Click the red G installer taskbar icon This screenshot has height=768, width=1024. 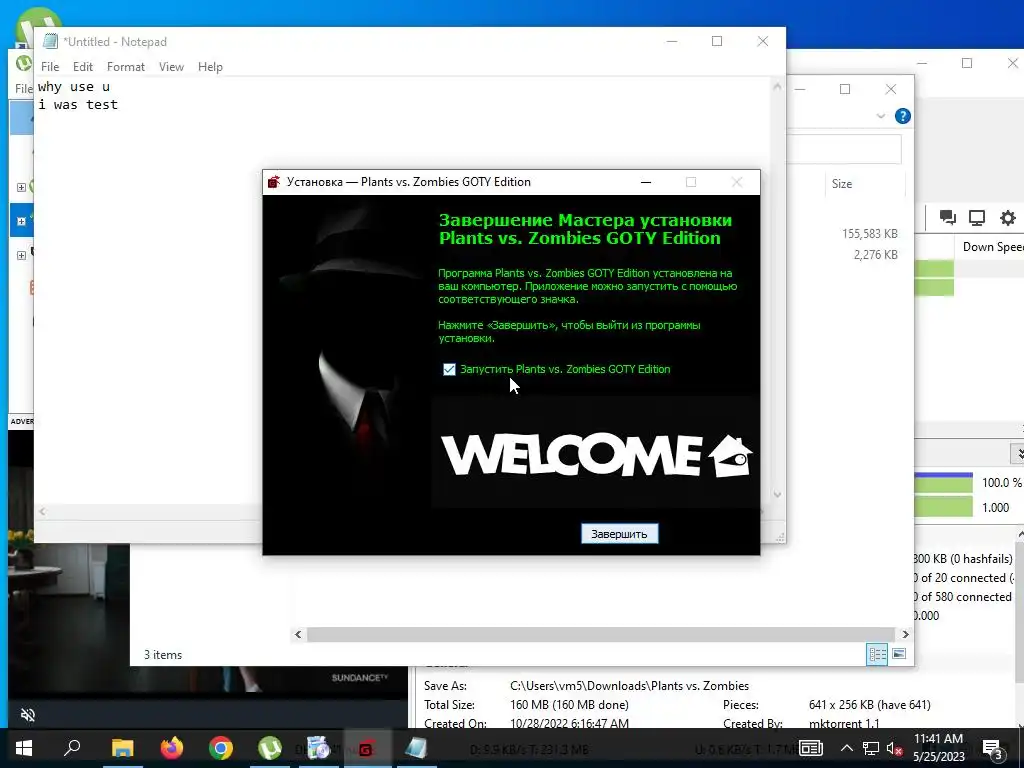367,748
